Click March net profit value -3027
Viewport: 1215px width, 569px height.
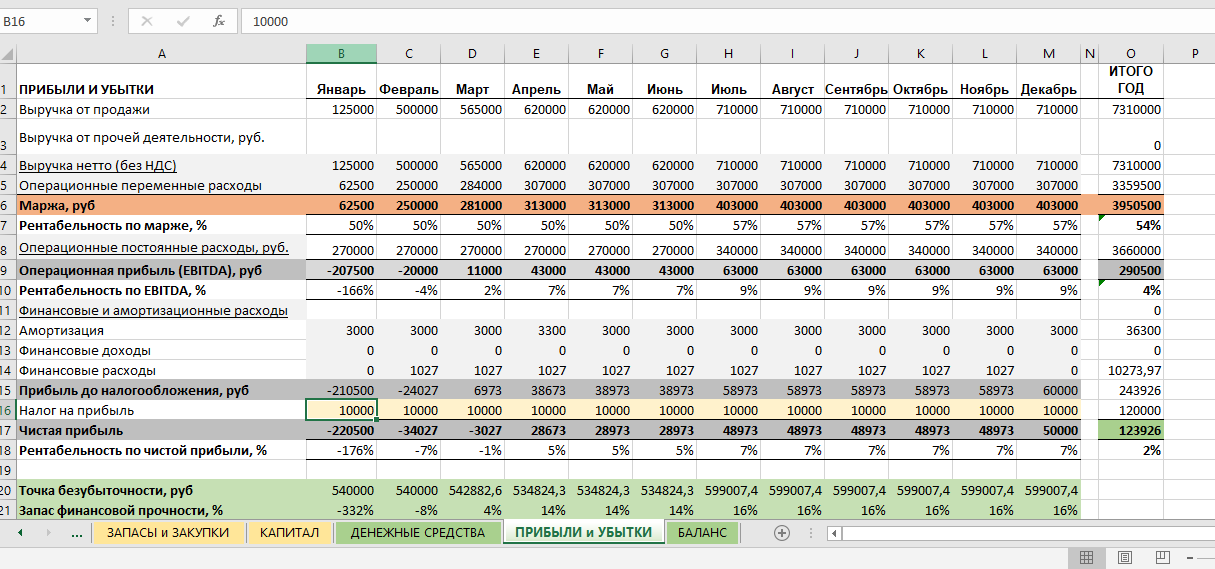coord(473,430)
